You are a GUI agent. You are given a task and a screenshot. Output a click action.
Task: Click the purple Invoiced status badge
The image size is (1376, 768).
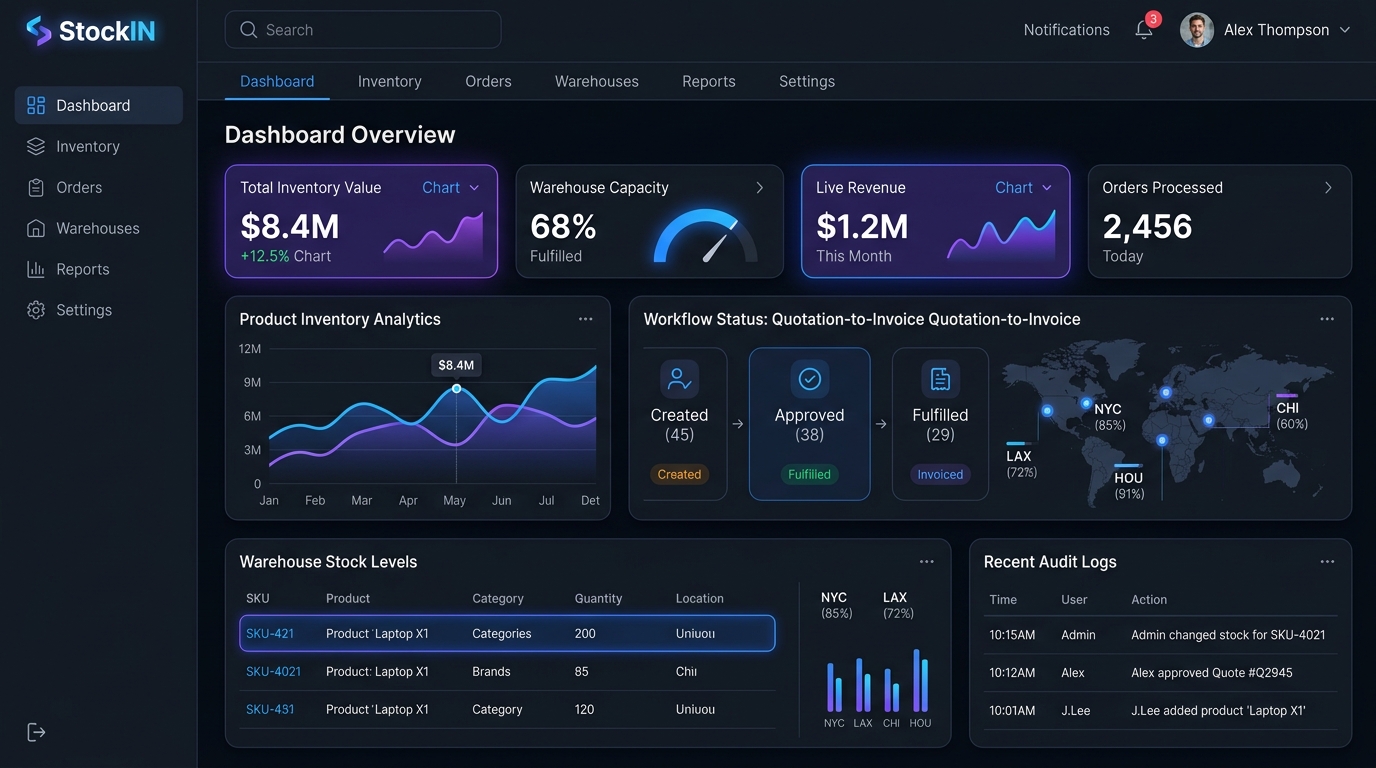click(940, 475)
